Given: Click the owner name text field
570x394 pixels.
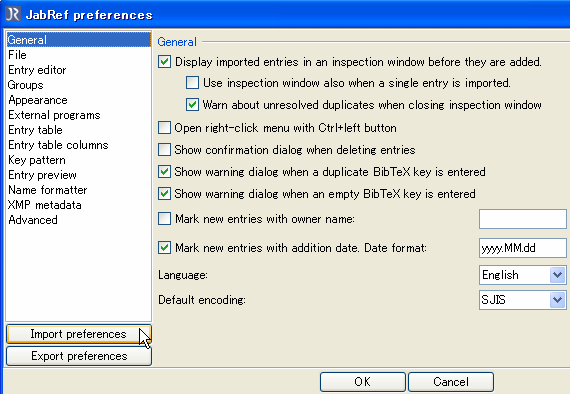Looking at the screenshot, I should (522, 219).
